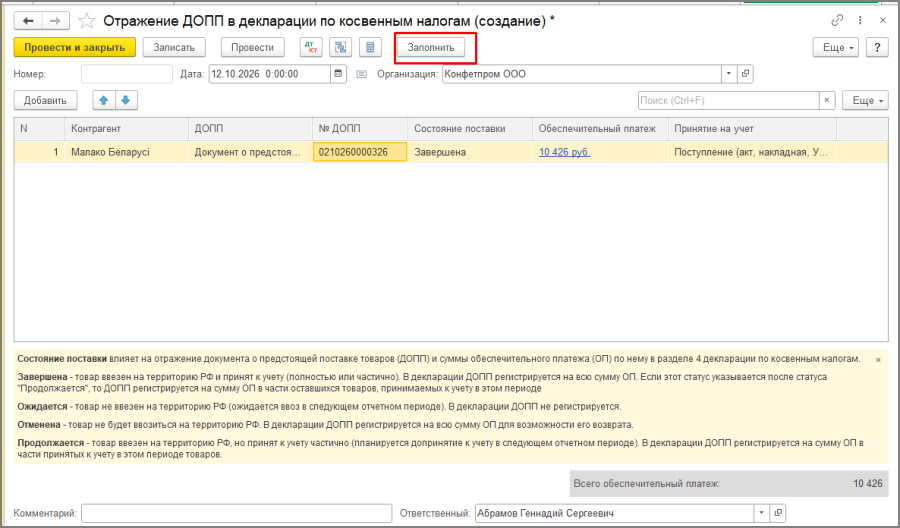The image size is (900, 528).
Task: Click the Организация field Конфетпром ООО
Action: click(582, 74)
